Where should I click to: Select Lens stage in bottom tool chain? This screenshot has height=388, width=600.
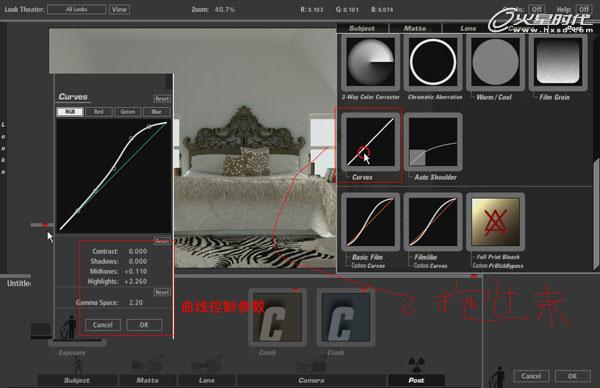click(207, 380)
